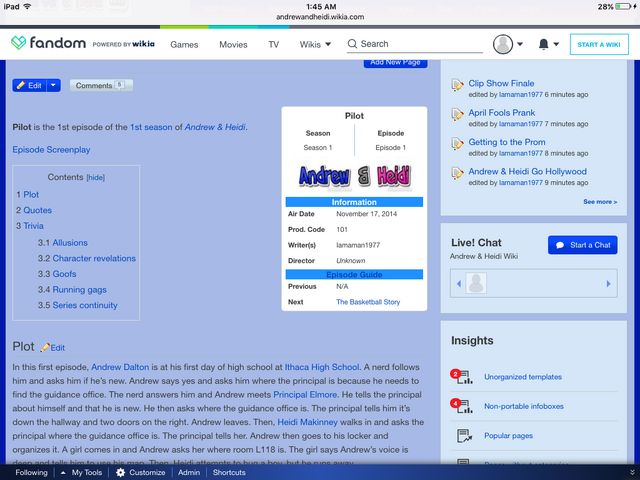Open the notifications bell
This screenshot has height=480, width=640.
pos(543,44)
